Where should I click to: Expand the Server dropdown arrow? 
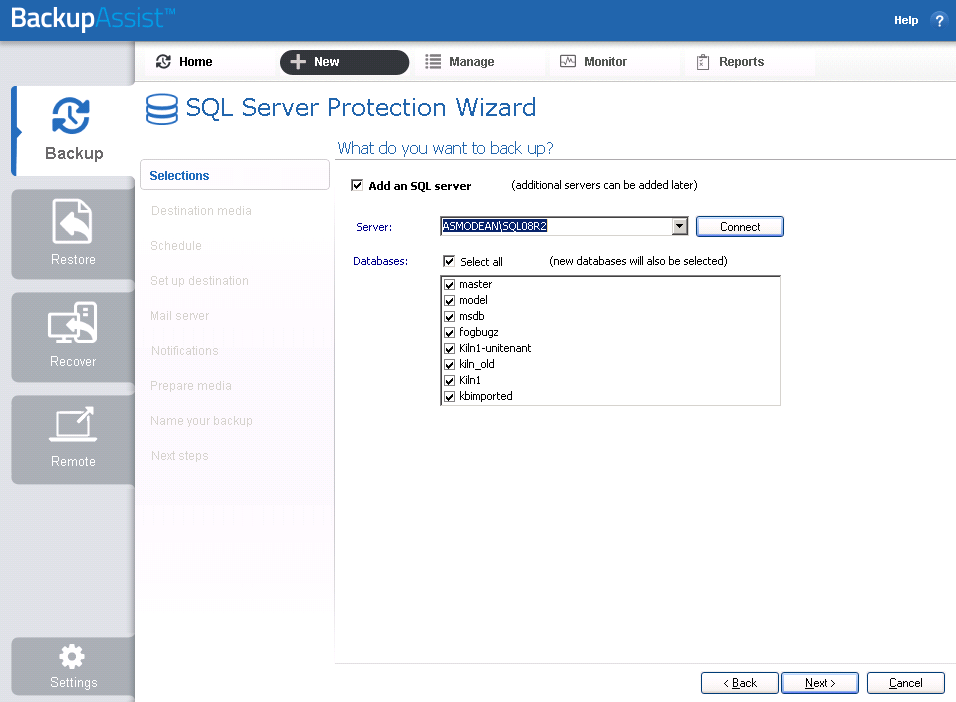679,226
